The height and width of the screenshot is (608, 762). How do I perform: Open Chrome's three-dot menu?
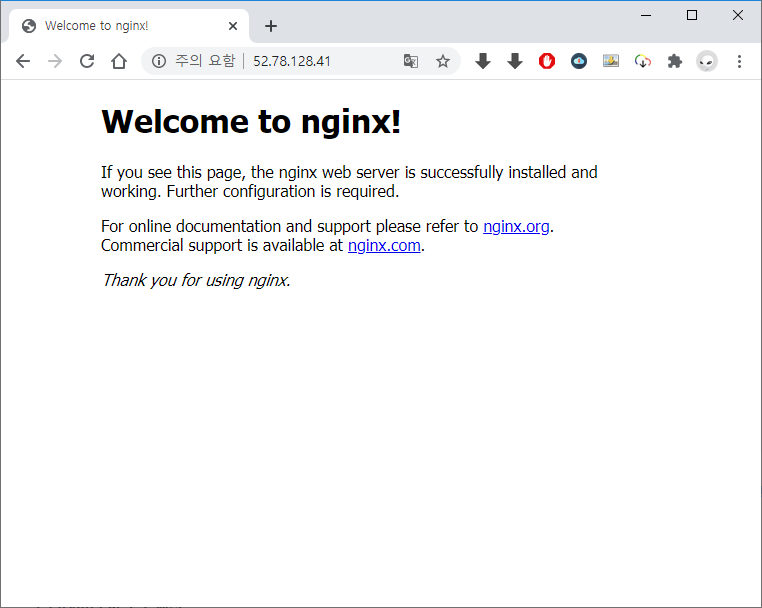pyautogui.click(x=739, y=61)
